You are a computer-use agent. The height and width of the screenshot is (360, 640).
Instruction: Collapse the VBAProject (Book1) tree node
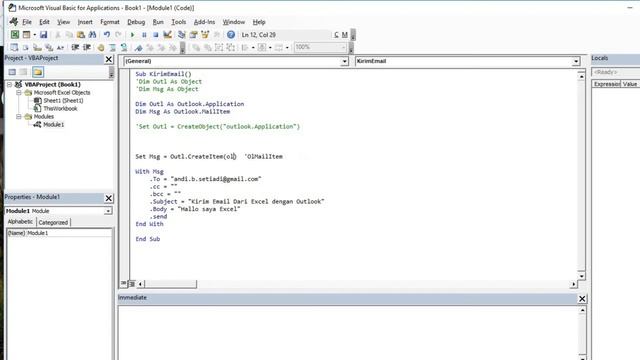pyautogui.click(x=9, y=84)
